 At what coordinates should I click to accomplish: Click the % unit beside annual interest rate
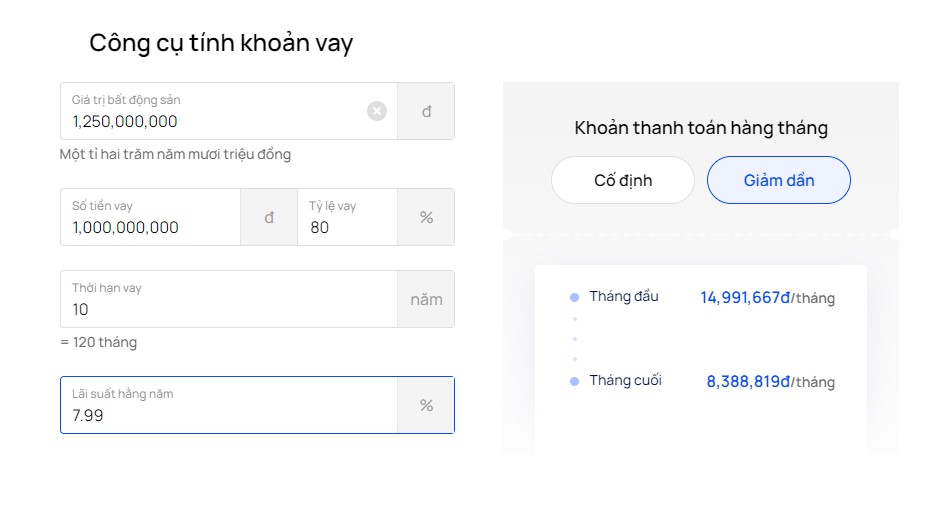(426, 405)
